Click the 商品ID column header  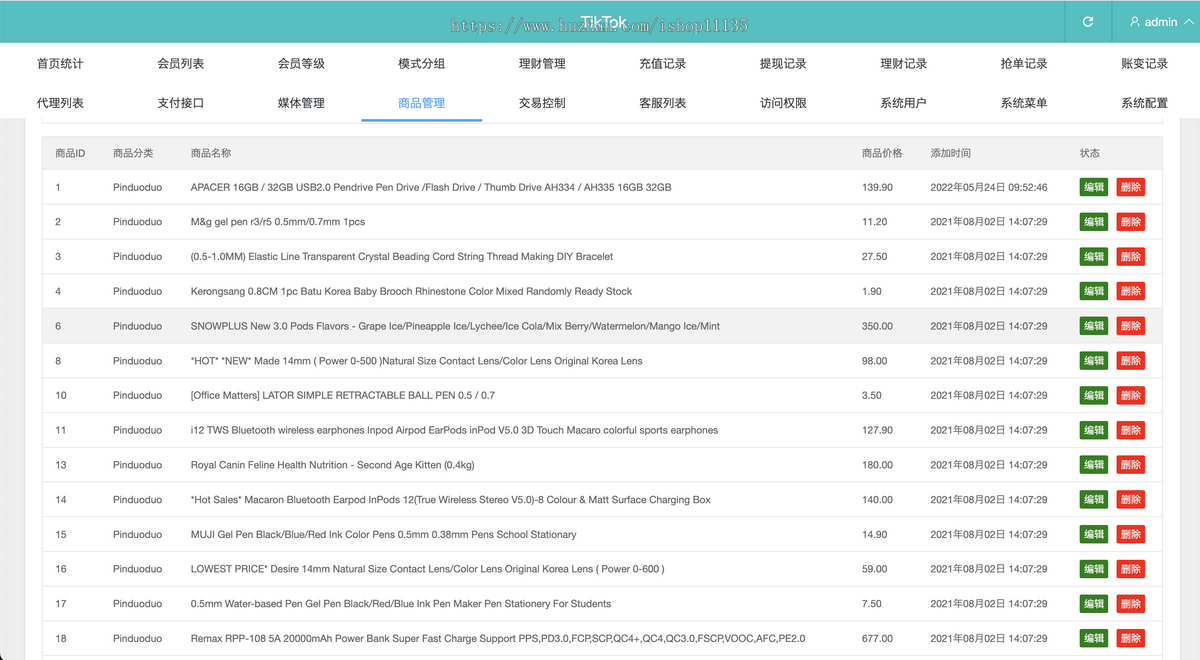[x=68, y=153]
